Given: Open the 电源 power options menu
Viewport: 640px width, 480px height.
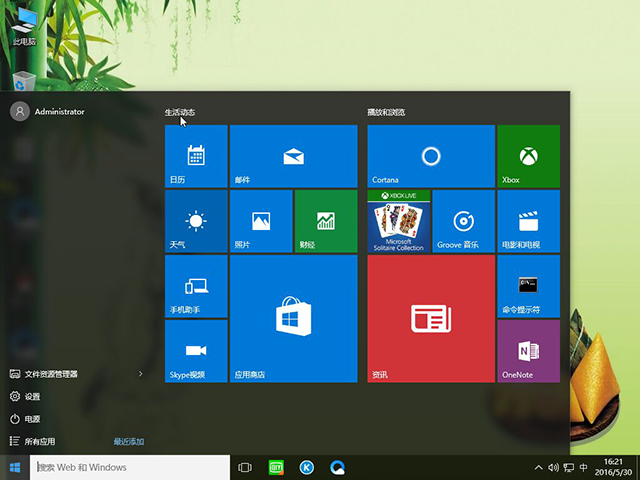Looking at the screenshot, I should point(32,419).
